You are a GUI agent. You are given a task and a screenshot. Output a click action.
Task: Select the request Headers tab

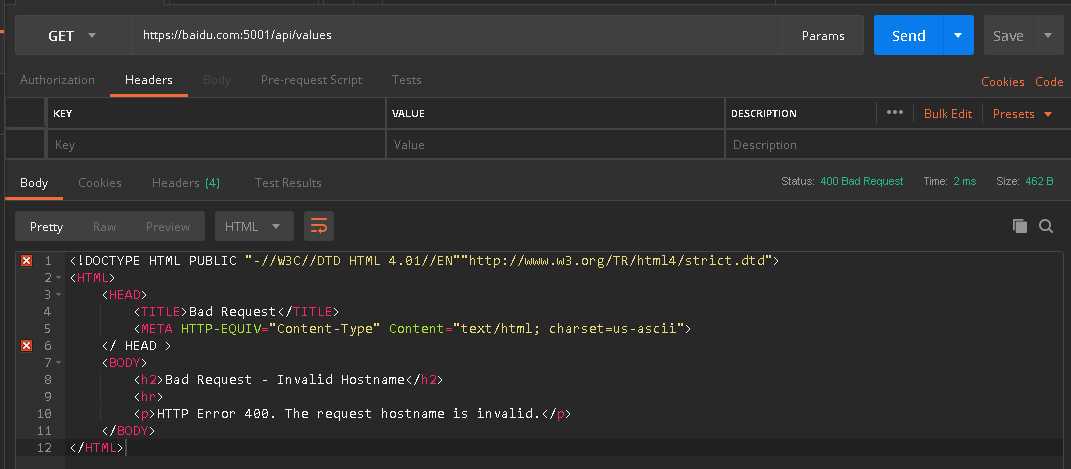148,80
